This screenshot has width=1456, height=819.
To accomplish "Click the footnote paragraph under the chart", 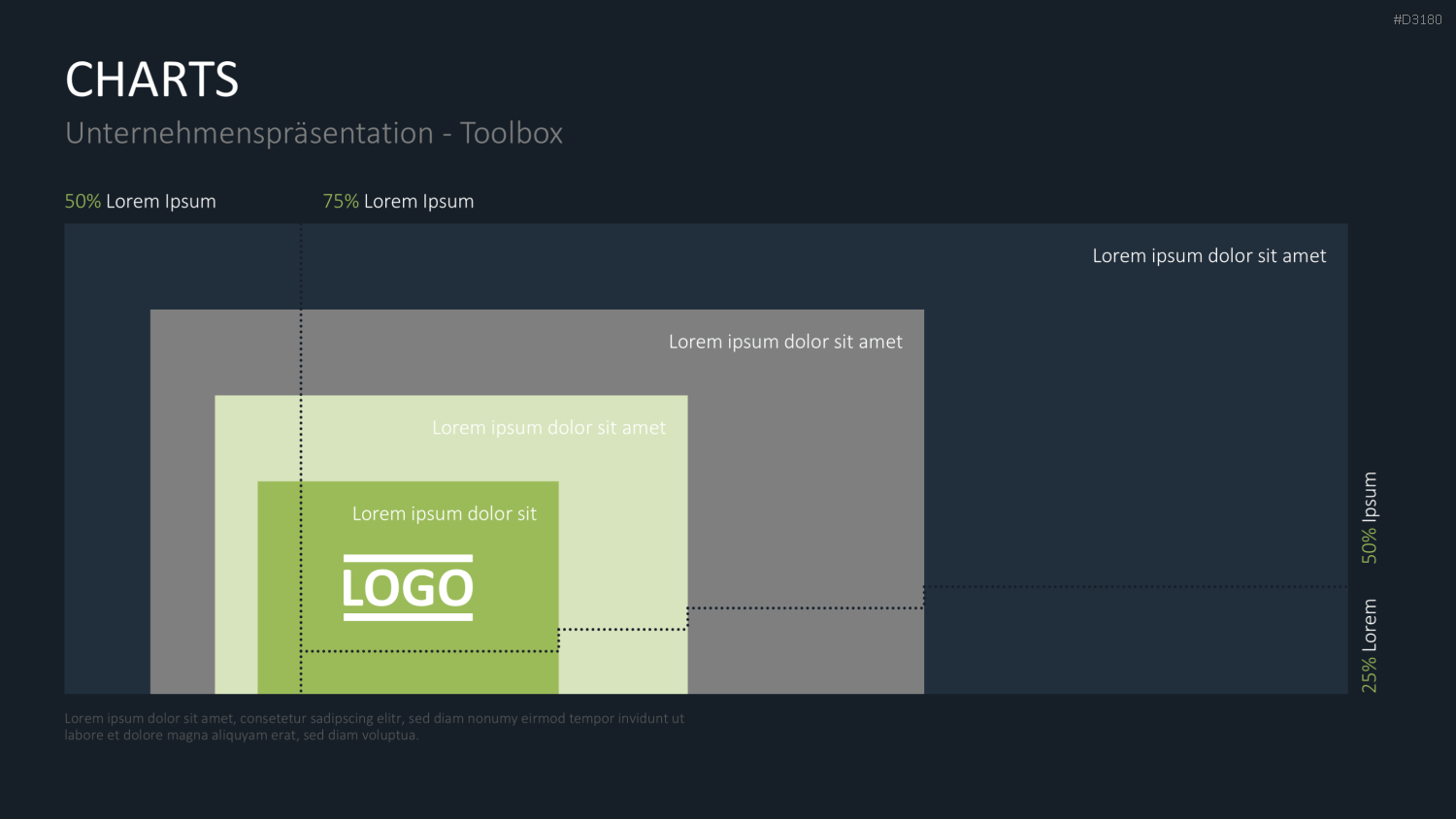I will pos(375,727).
